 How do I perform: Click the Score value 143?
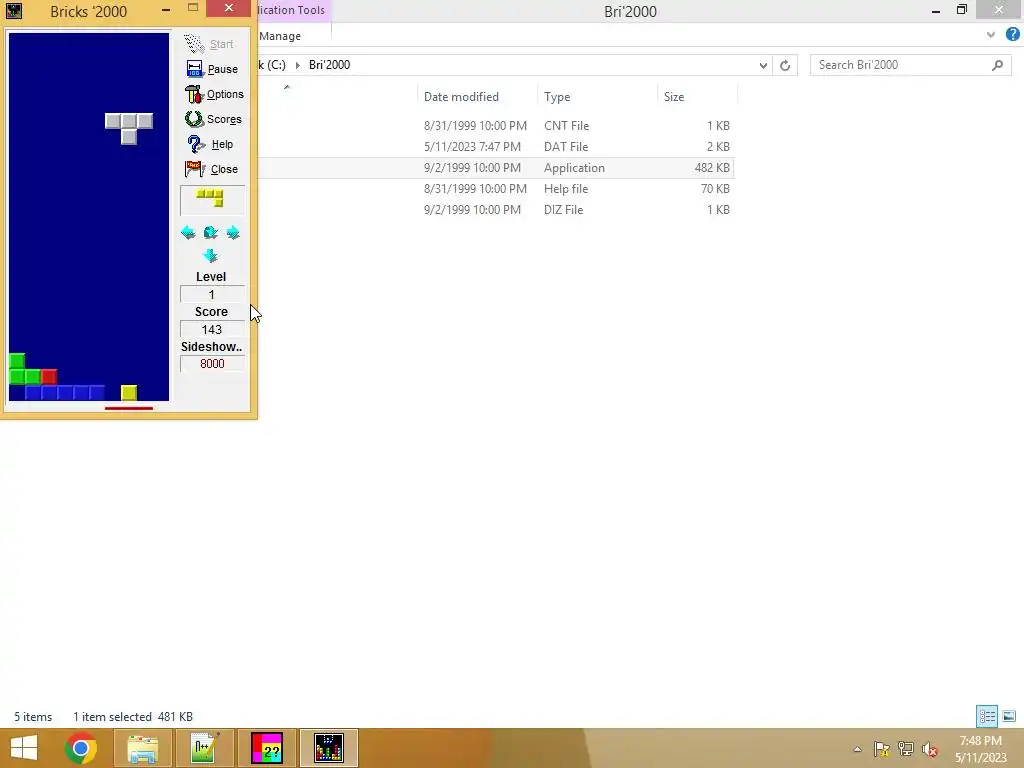tap(212, 329)
